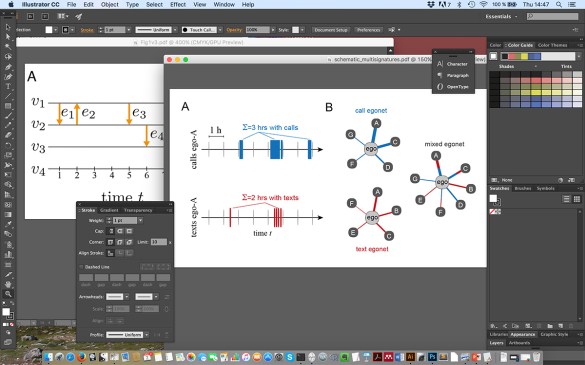Choose the projecting cap icon
Viewport: 585px width, 365px height.
point(129,231)
